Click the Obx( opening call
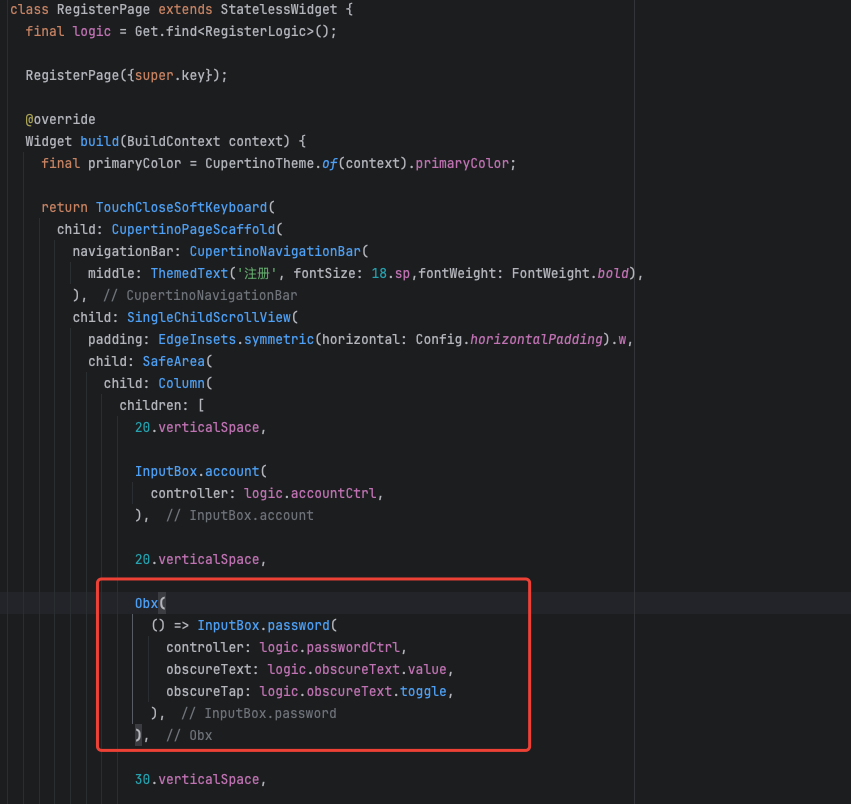 pyautogui.click(x=150, y=604)
